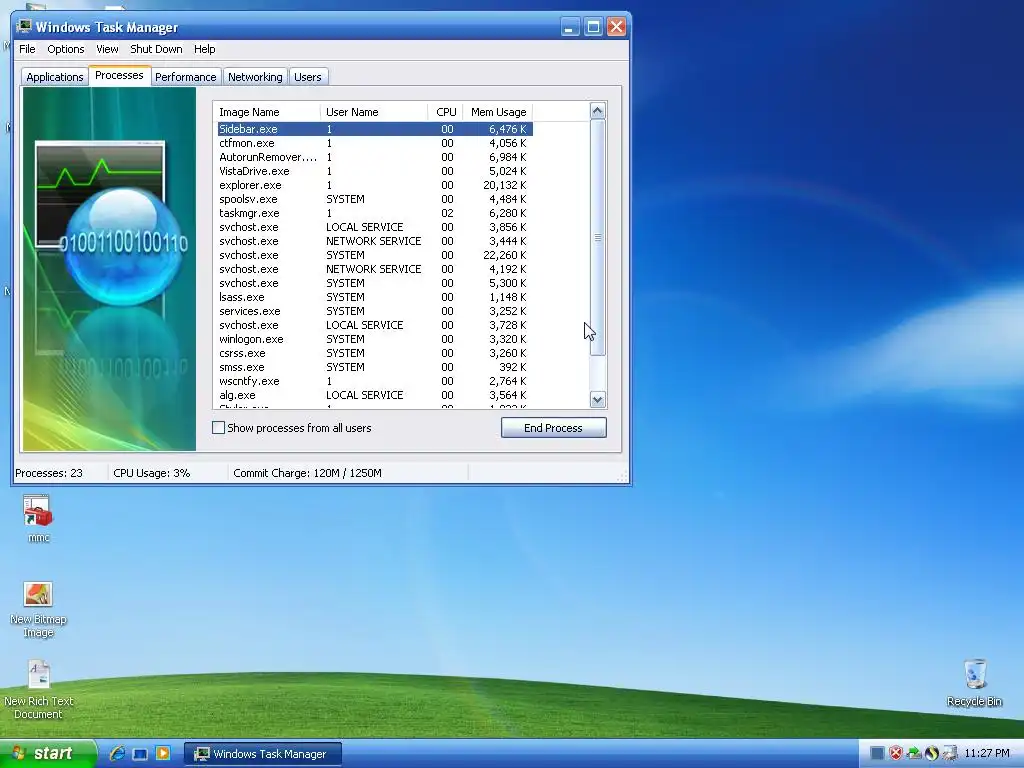Launch Internet Explorer from quick launch

coord(118,754)
